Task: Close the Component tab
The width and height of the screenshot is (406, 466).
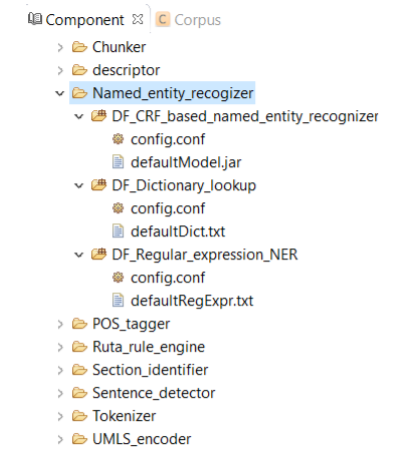Action: tap(138, 19)
